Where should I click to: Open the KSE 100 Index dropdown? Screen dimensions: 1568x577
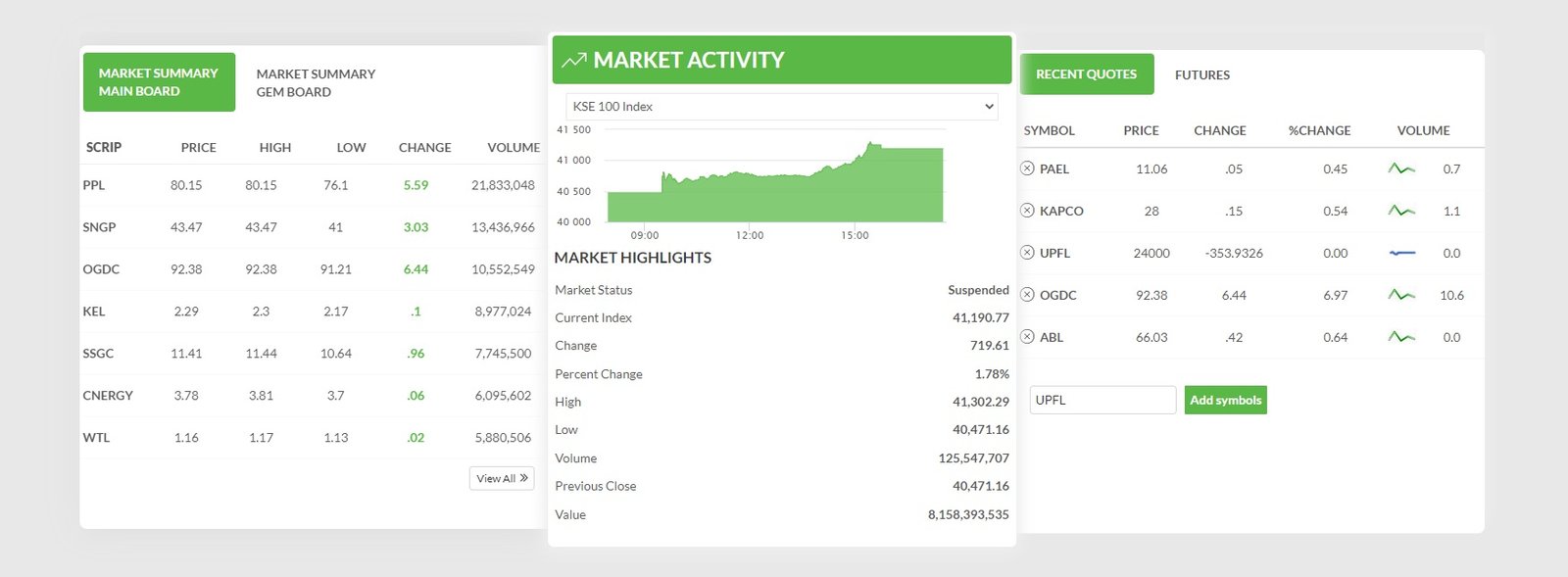point(781,107)
